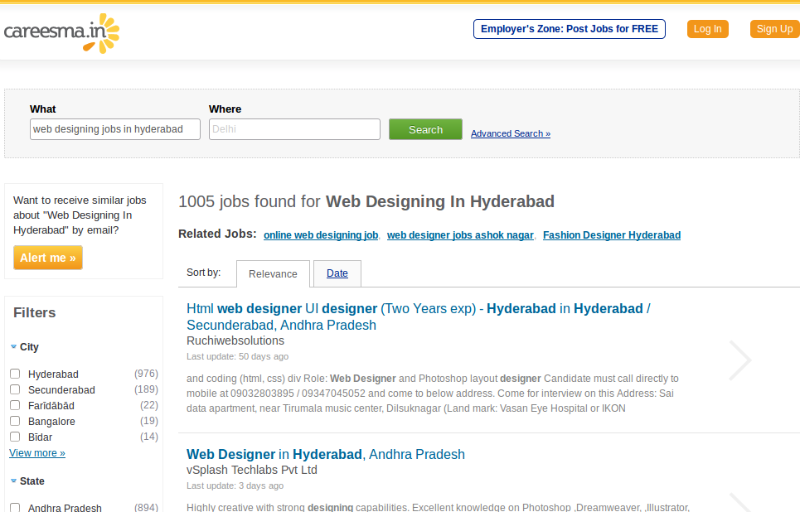Open the first job's right chevron arrow

740,361
